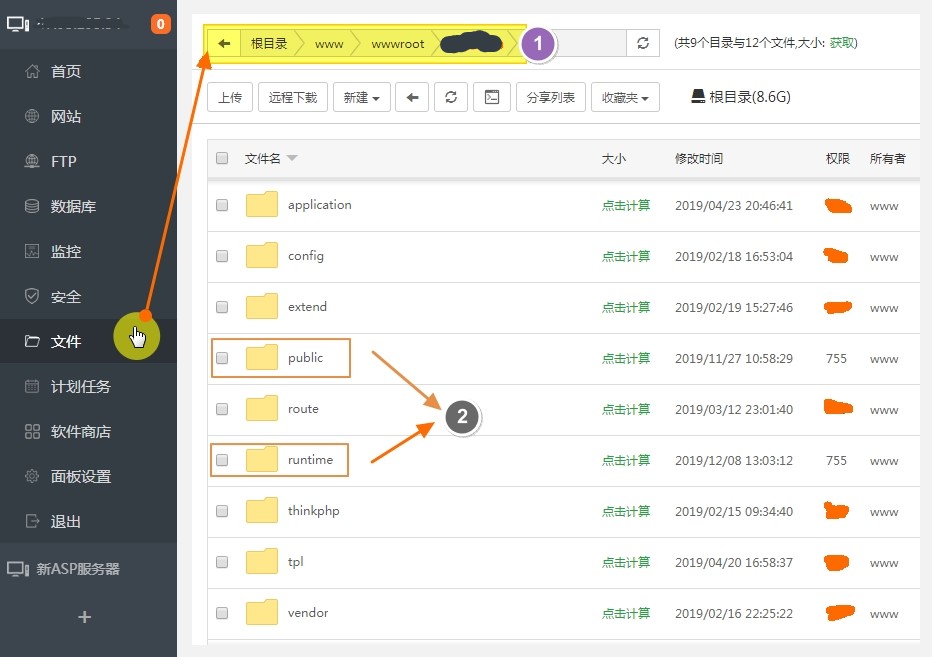Open the public folder icon
The height and width of the screenshot is (657, 932).
[x=260, y=357]
